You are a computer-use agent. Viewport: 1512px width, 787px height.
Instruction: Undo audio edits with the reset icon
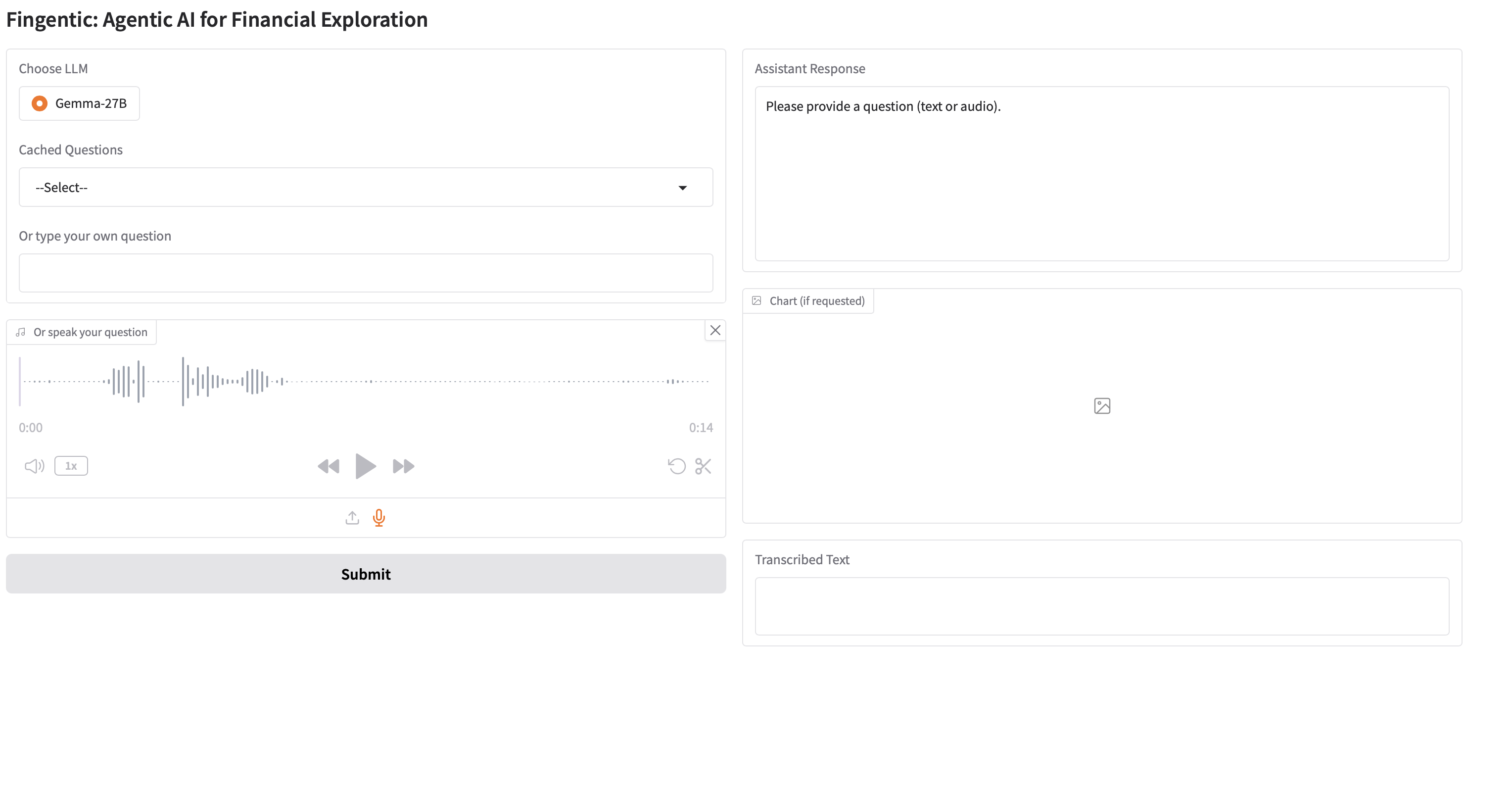(676, 466)
